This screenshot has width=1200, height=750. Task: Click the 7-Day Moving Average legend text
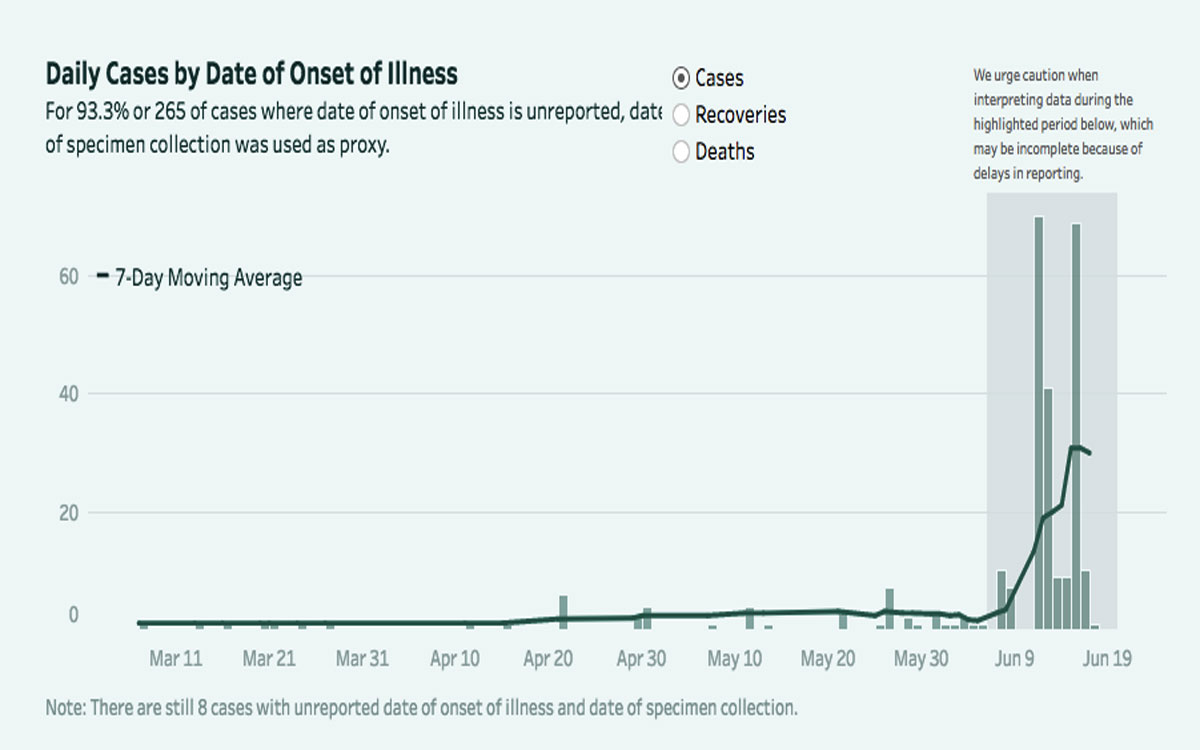point(209,278)
